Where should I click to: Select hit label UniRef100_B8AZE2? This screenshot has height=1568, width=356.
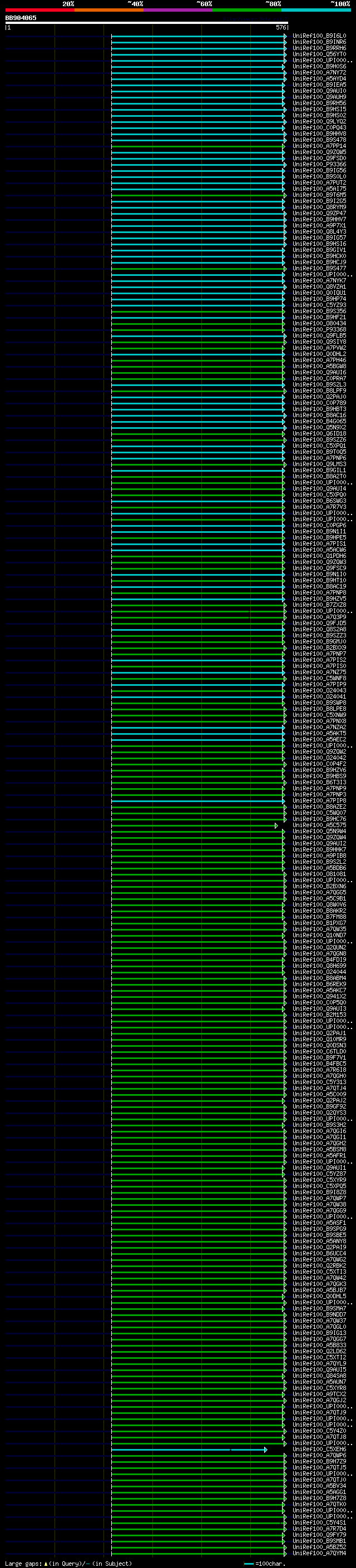pyautogui.click(x=319, y=807)
